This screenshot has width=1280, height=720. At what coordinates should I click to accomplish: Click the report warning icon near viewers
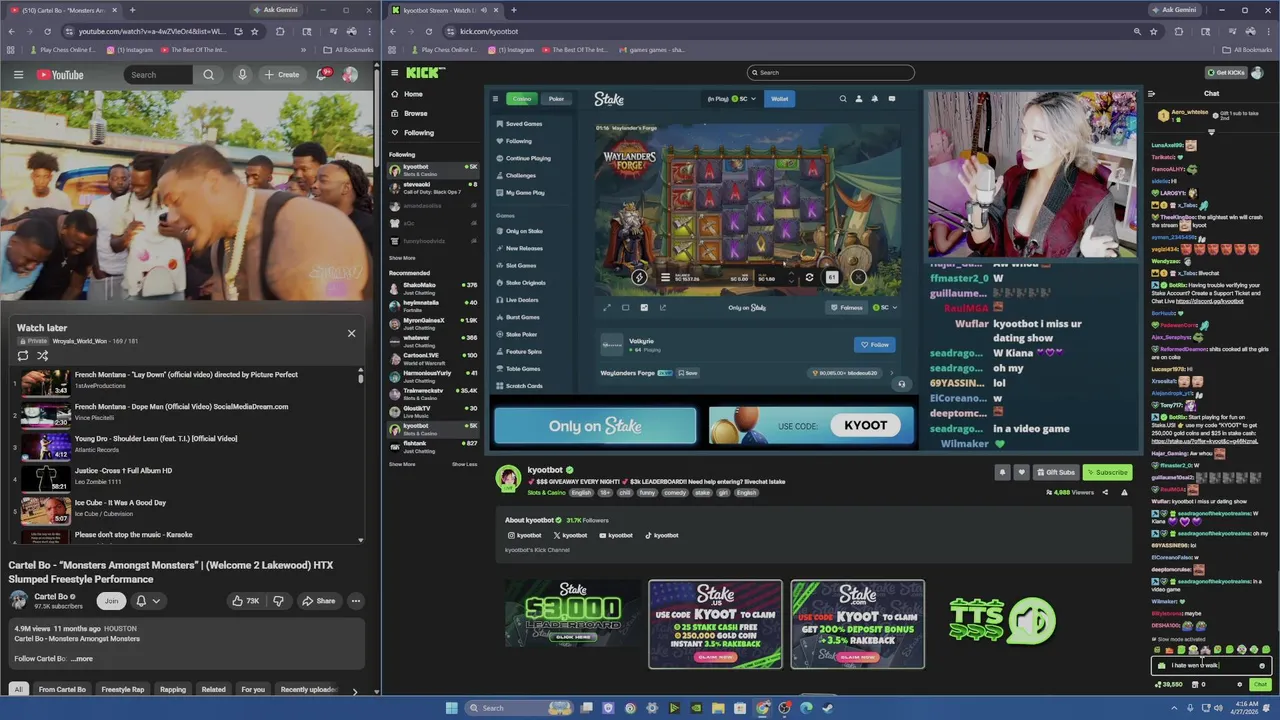(1124, 492)
